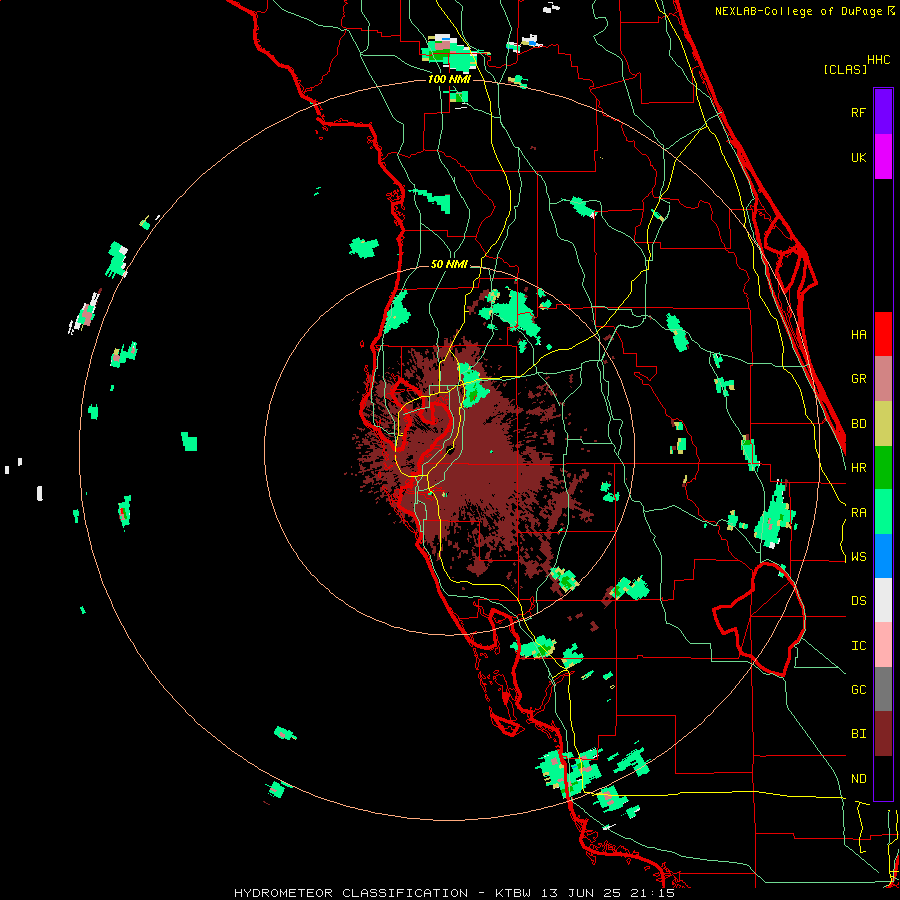The width and height of the screenshot is (900, 900).
Task: Select the GR legend color block
Action: pos(883,379)
